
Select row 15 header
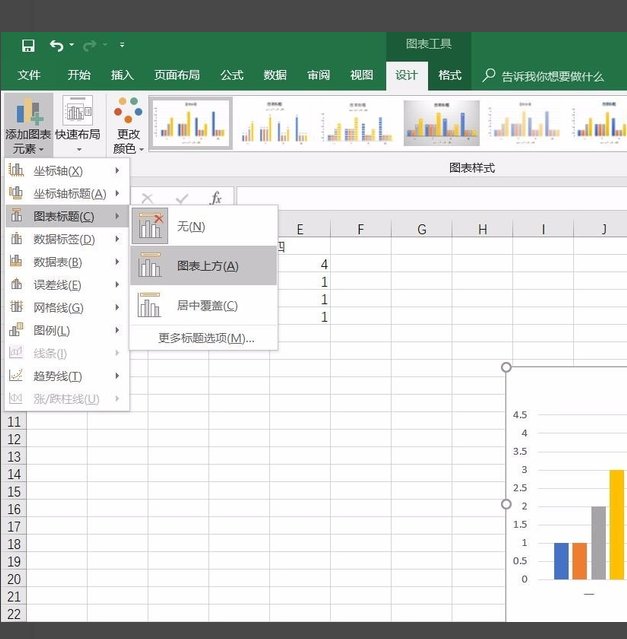(x=14, y=491)
